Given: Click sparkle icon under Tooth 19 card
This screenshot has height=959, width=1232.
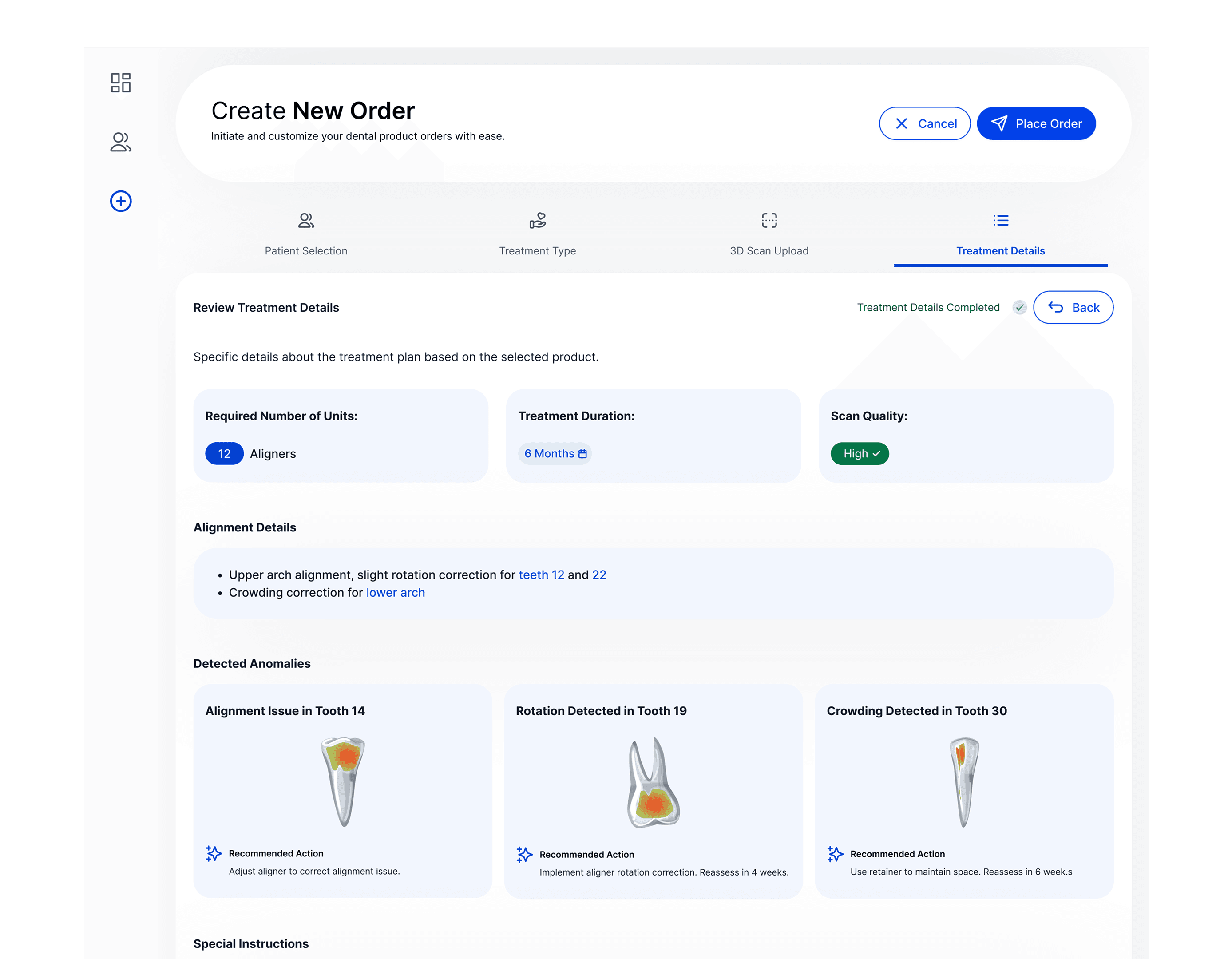Looking at the screenshot, I should (x=525, y=855).
